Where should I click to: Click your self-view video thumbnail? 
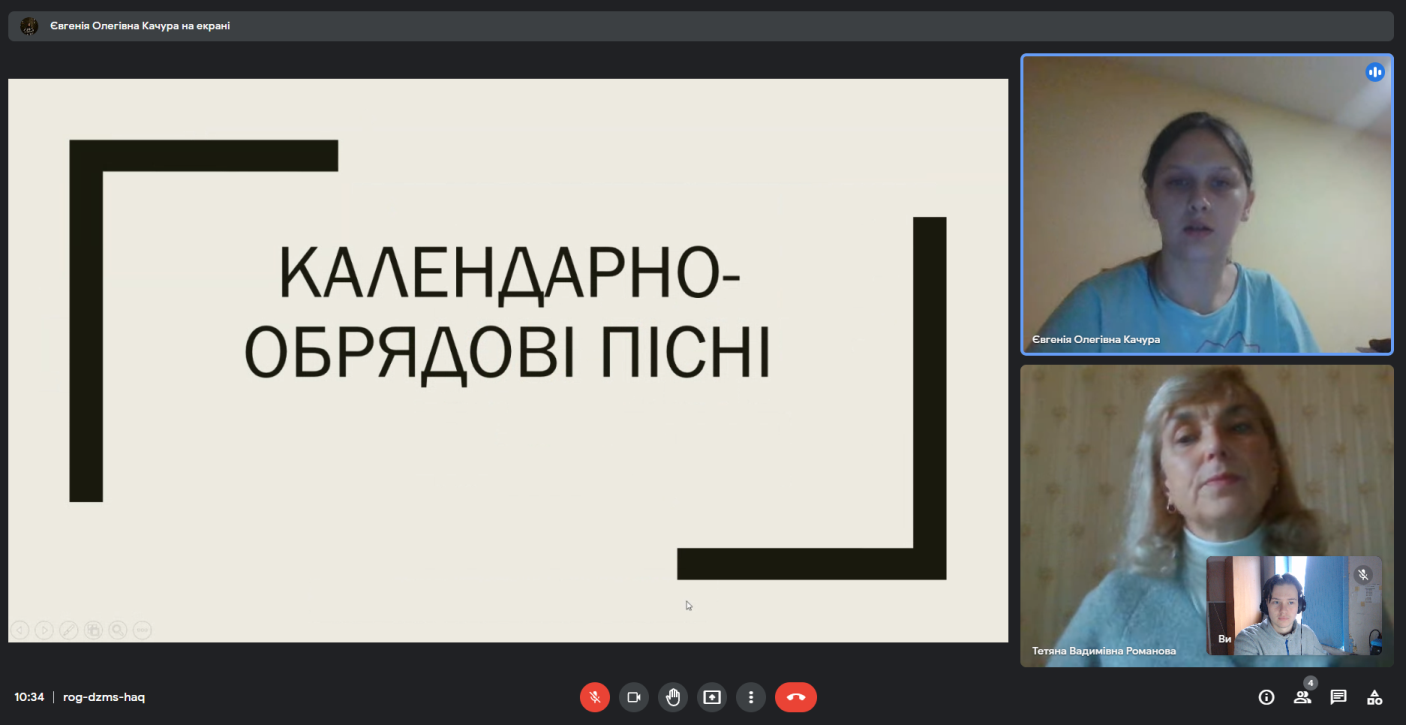pos(1293,606)
